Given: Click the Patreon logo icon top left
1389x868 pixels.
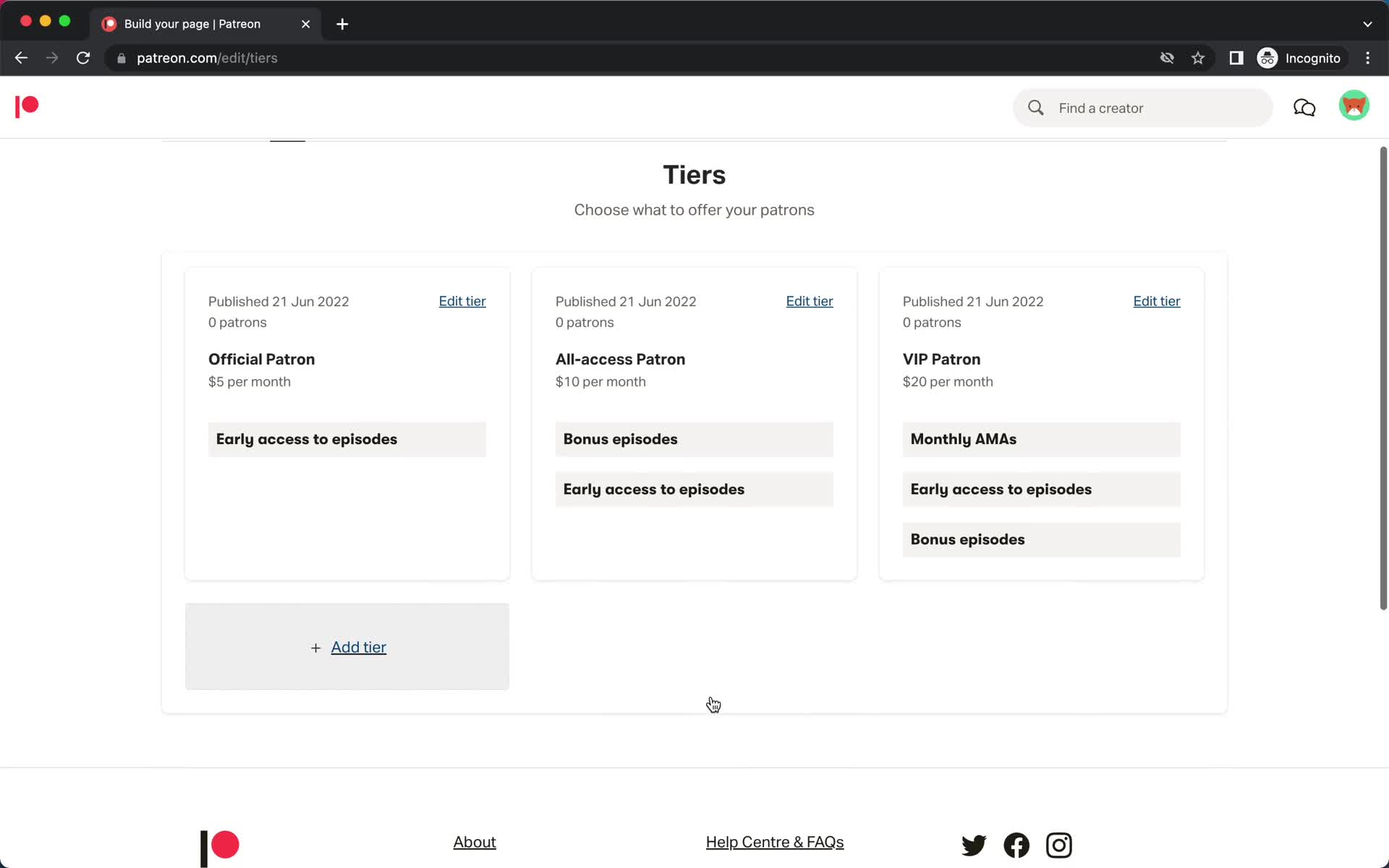Looking at the screenshot, I should point(25,107).
